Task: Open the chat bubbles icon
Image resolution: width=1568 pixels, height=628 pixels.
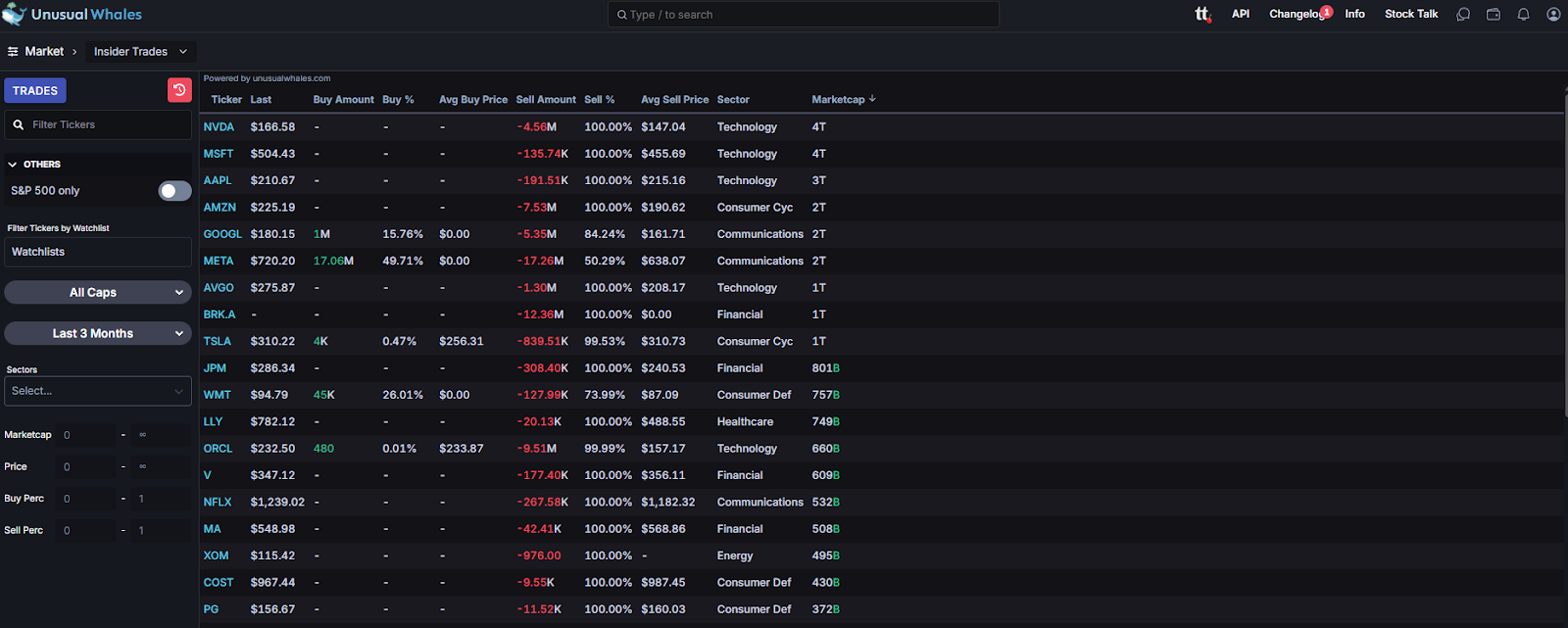Action: point(1463,14)
